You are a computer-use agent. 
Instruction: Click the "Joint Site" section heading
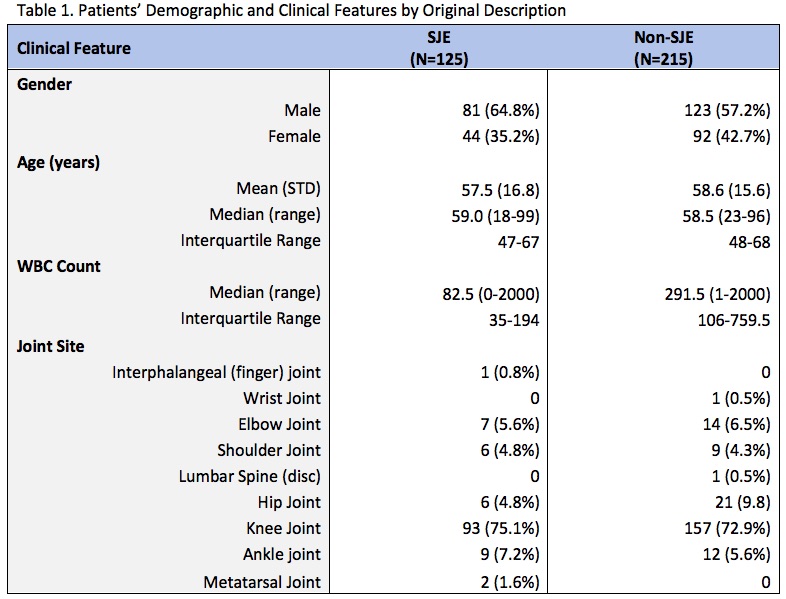50,346
